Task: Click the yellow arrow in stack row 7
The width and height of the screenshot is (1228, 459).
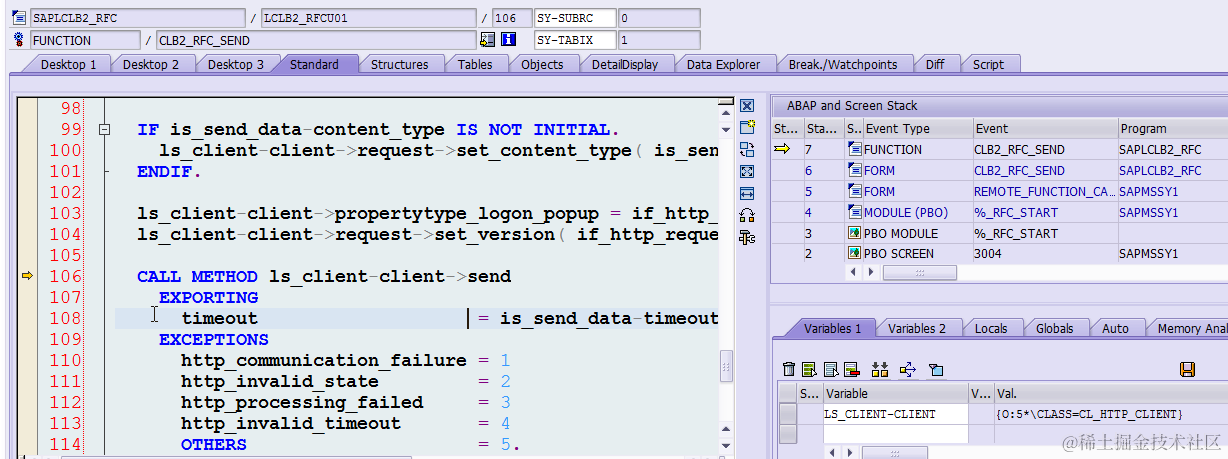Action: click(x=782, y=149)
